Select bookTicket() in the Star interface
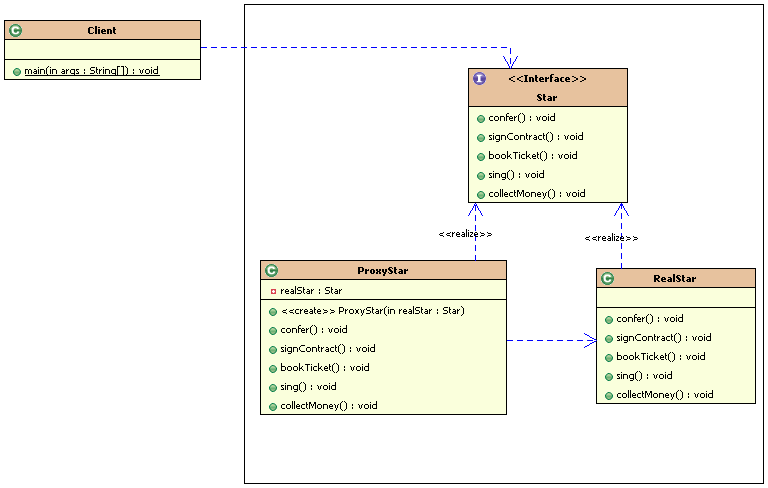The image size is (768, 488). 533,156
